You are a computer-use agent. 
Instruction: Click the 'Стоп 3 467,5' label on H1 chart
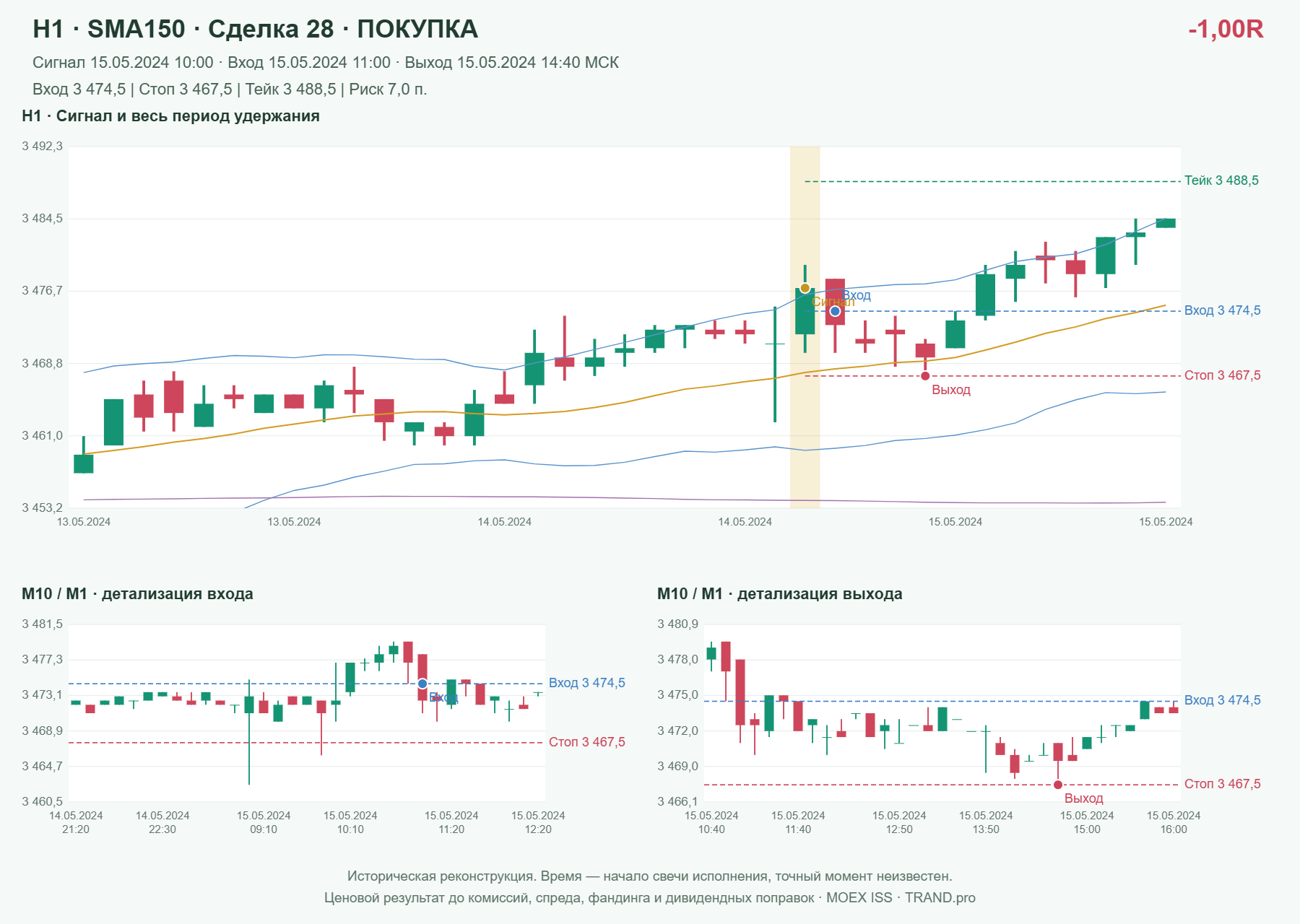tap(1222, 375)
